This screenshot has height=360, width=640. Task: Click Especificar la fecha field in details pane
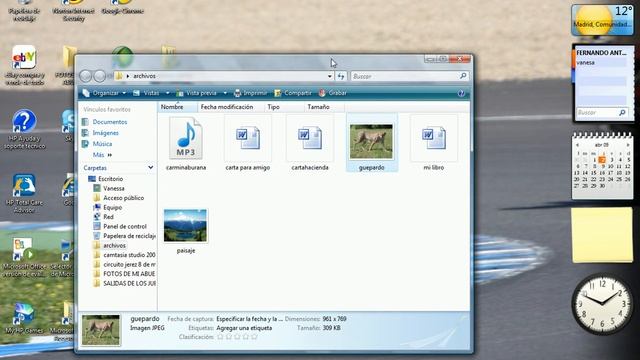tap(249, 319)
